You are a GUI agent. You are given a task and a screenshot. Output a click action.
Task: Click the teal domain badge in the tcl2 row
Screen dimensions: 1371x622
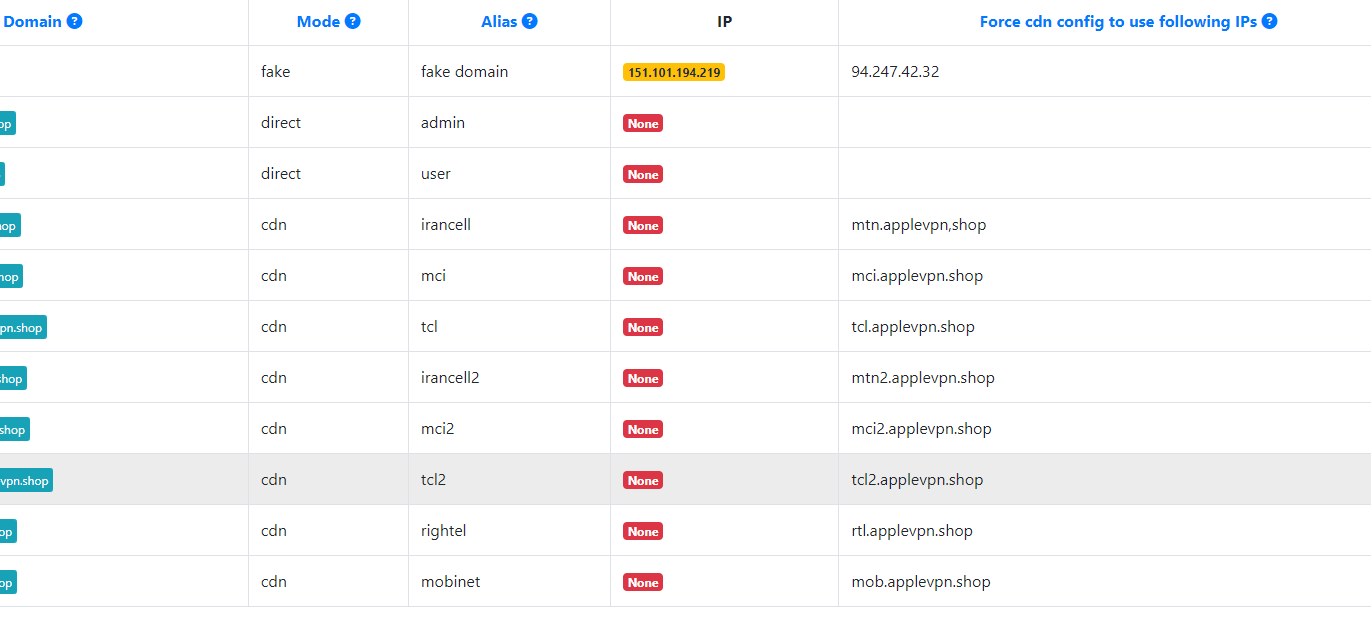click(x=25, y=480)
